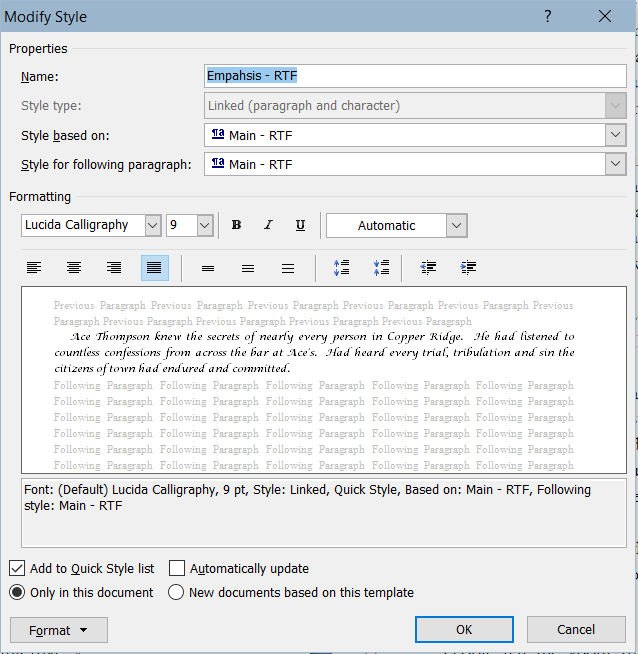Align paragraph text right
Image resolution: width=638 pixels, height=654 pixels.
click(114, 267)
